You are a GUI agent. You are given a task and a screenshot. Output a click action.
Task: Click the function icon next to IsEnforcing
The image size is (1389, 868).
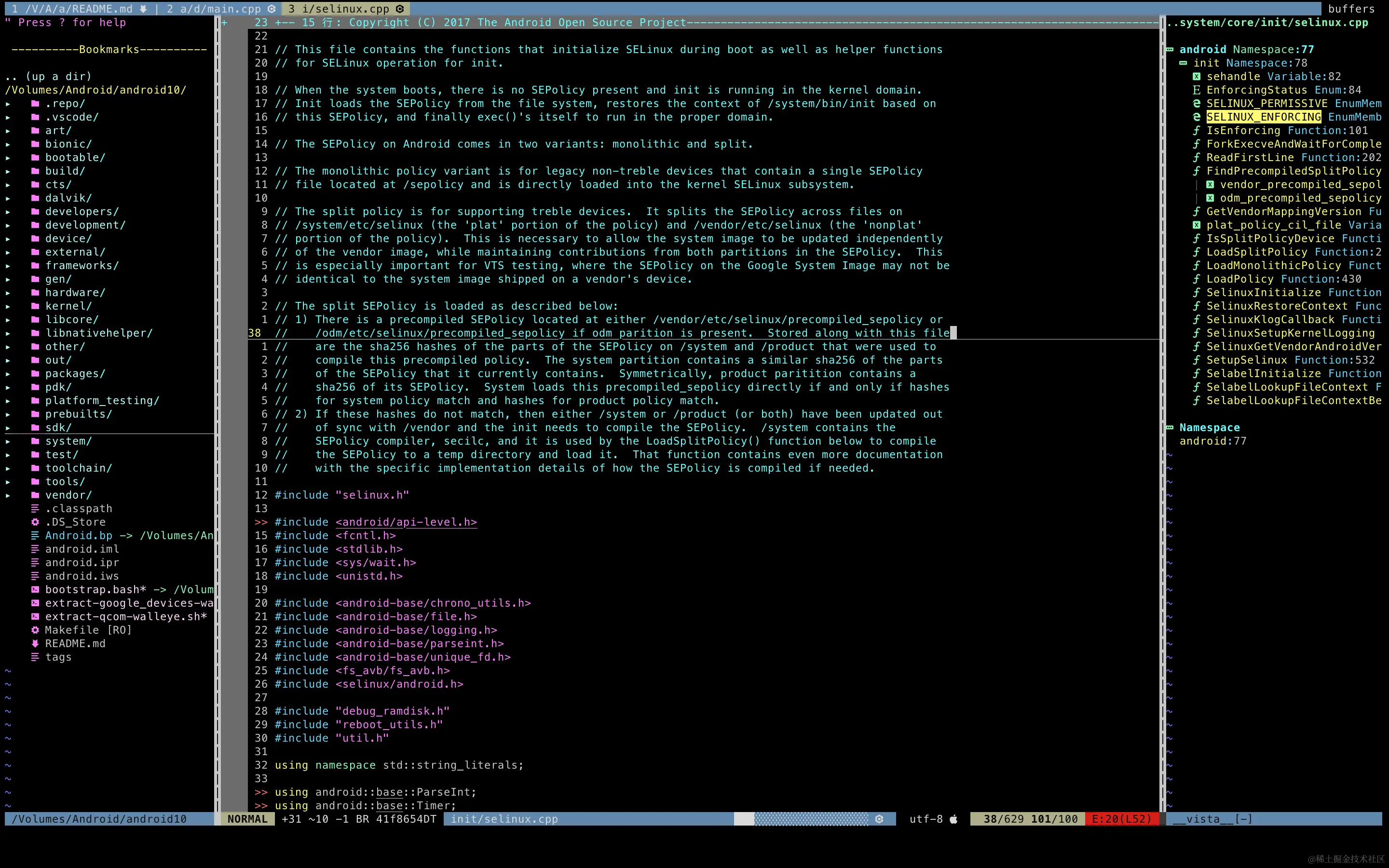(1196, 131)
